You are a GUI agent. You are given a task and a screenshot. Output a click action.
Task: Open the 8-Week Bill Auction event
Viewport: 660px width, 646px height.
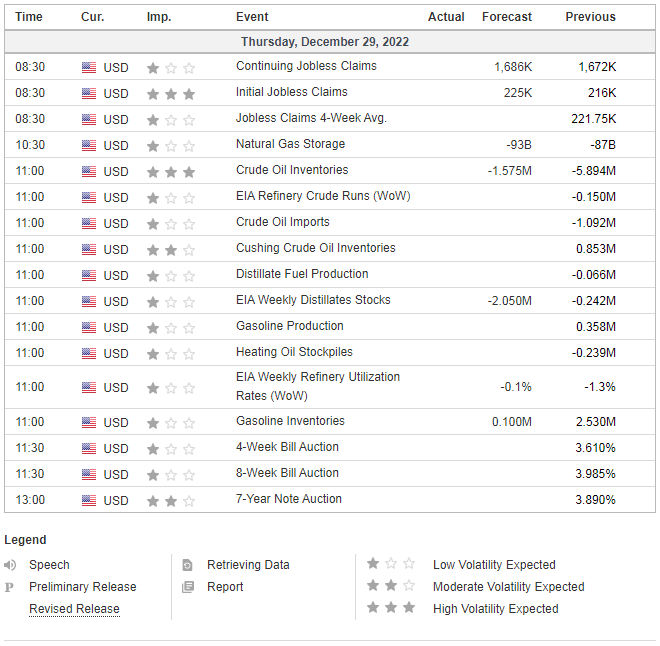[x=287, y=473]
